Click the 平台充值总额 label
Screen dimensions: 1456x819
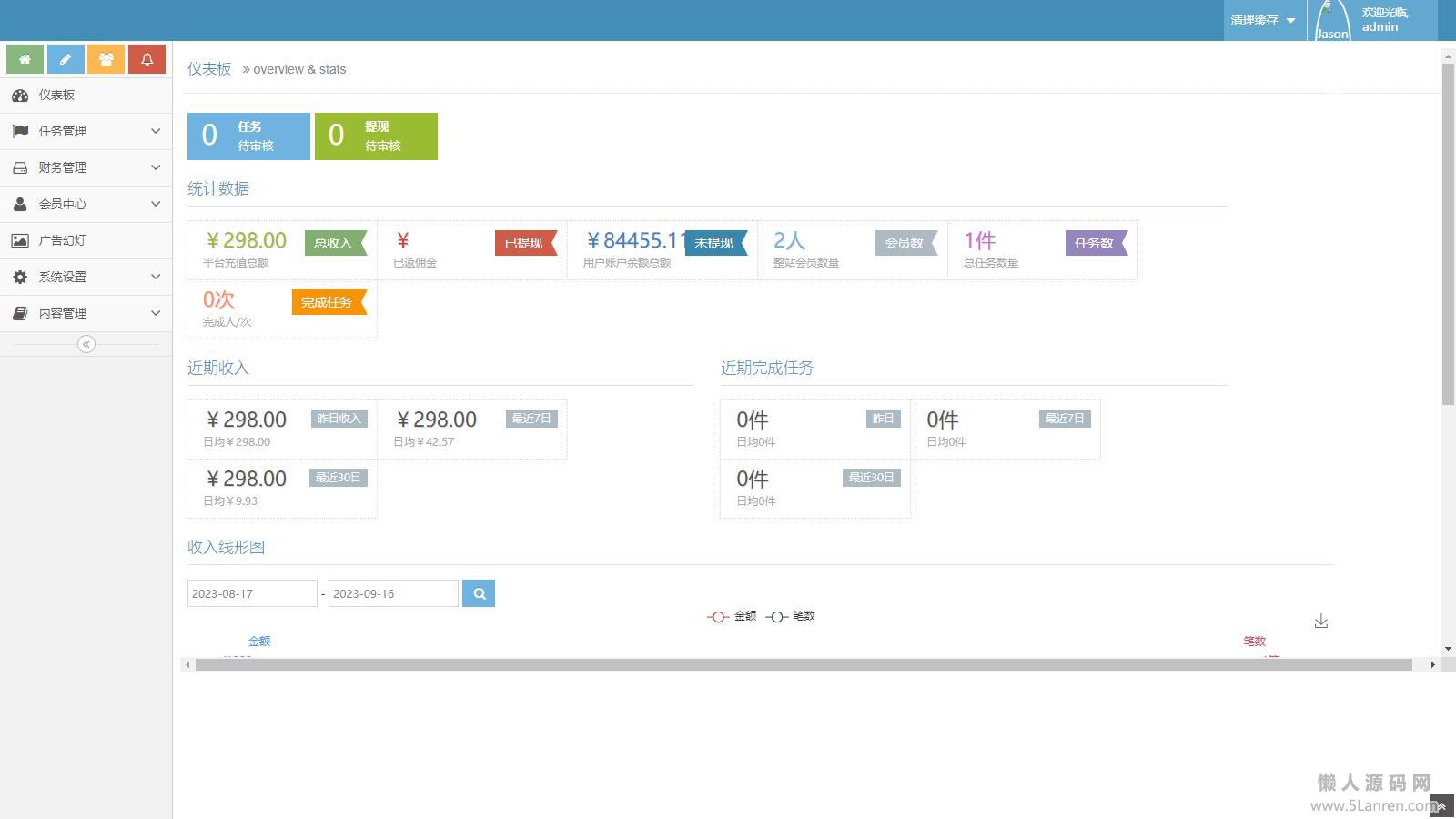click(236, 263)
